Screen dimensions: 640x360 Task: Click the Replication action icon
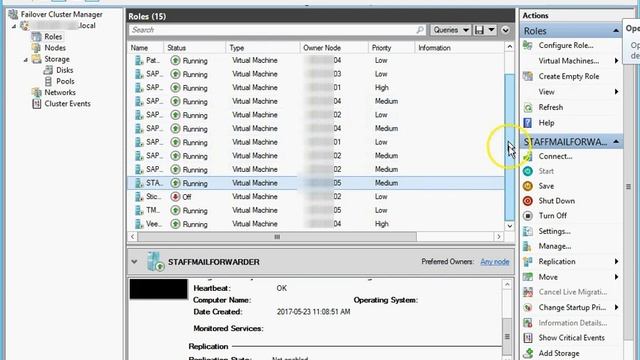coord(528,262)
